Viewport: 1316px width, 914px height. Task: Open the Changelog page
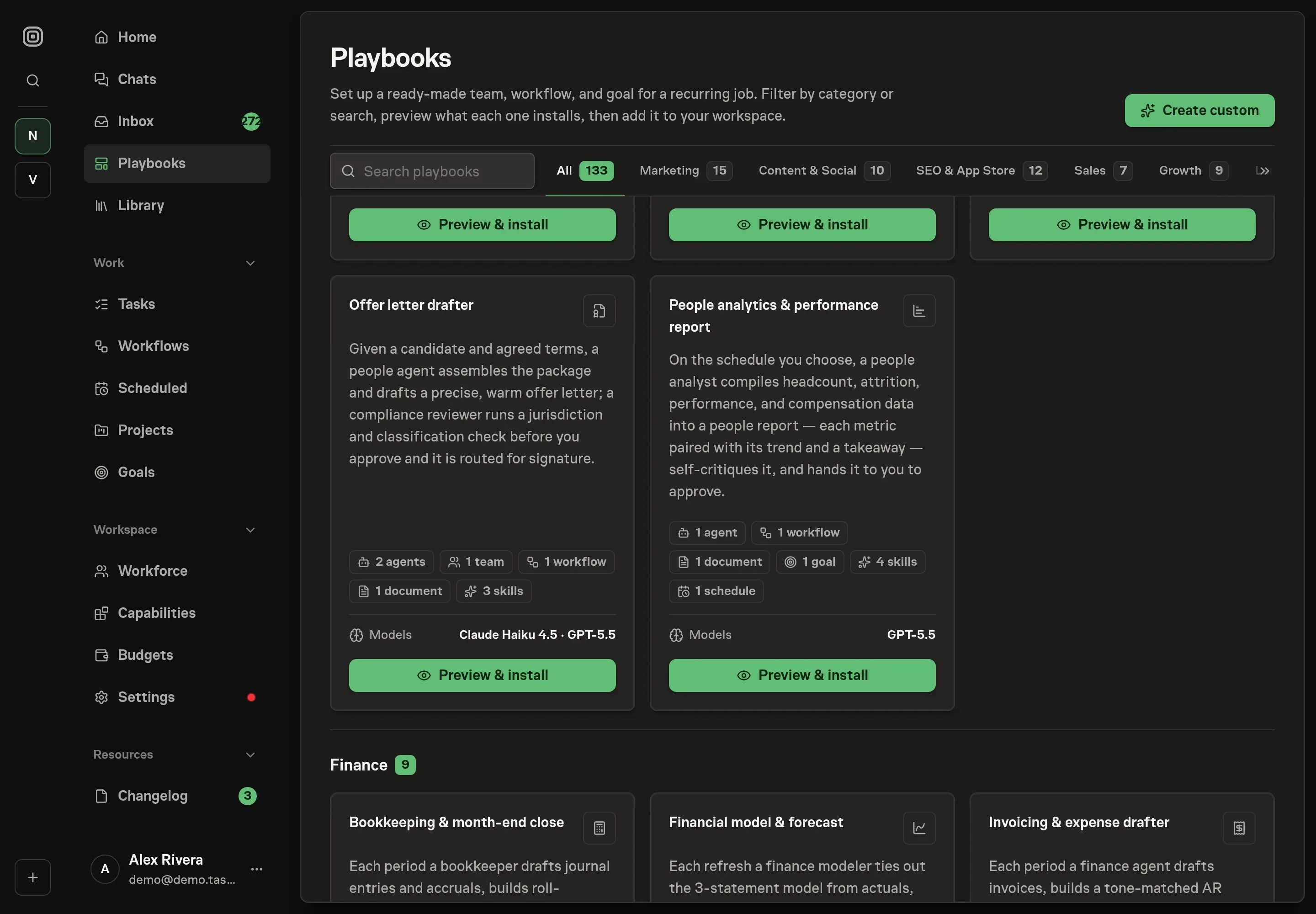point(177,796)
